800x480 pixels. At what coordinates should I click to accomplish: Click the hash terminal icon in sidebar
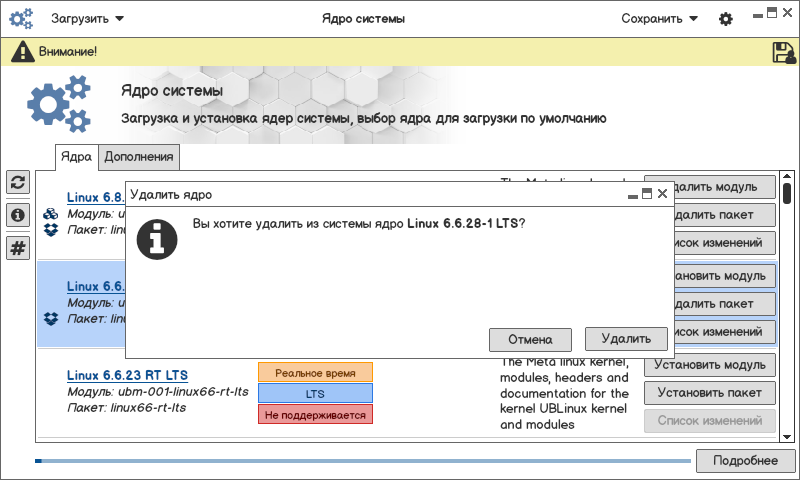tap(18, 248)
